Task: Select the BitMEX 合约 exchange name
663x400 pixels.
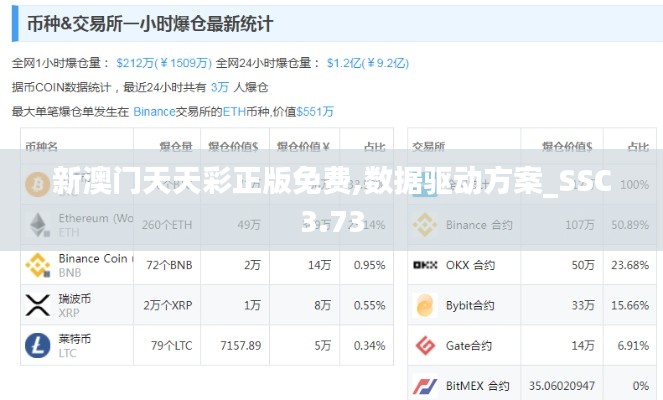Action: [x=478, y=386]
